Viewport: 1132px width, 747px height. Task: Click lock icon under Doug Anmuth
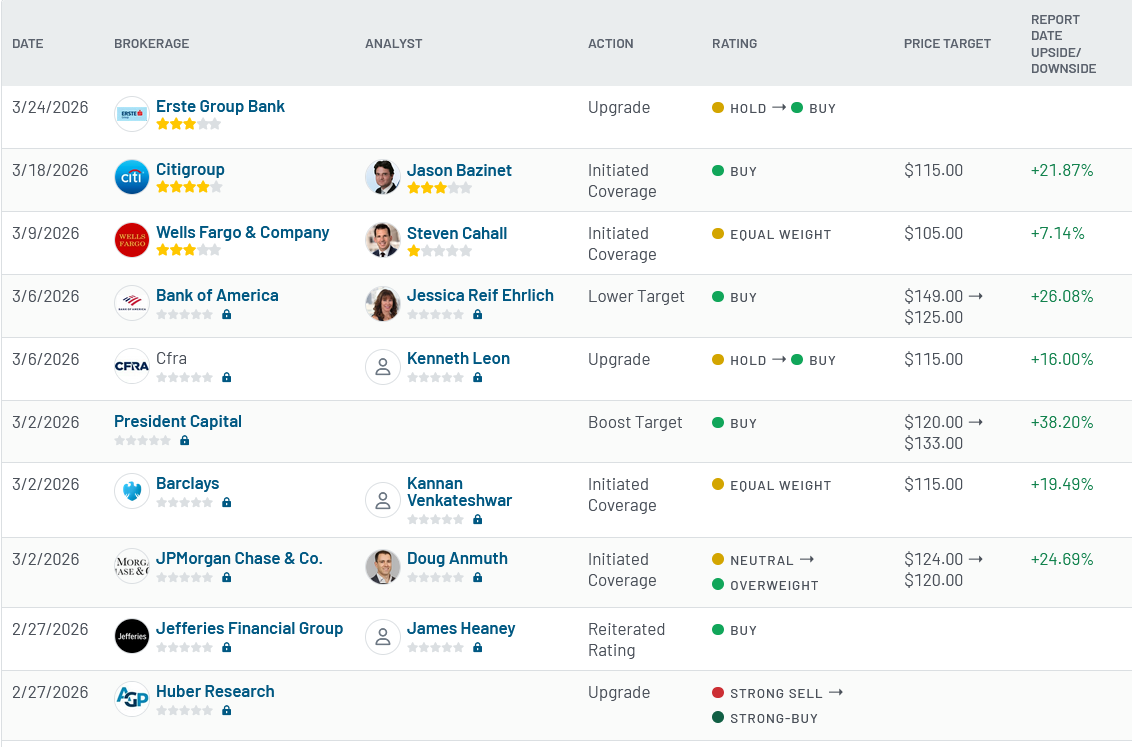(477, 577)
